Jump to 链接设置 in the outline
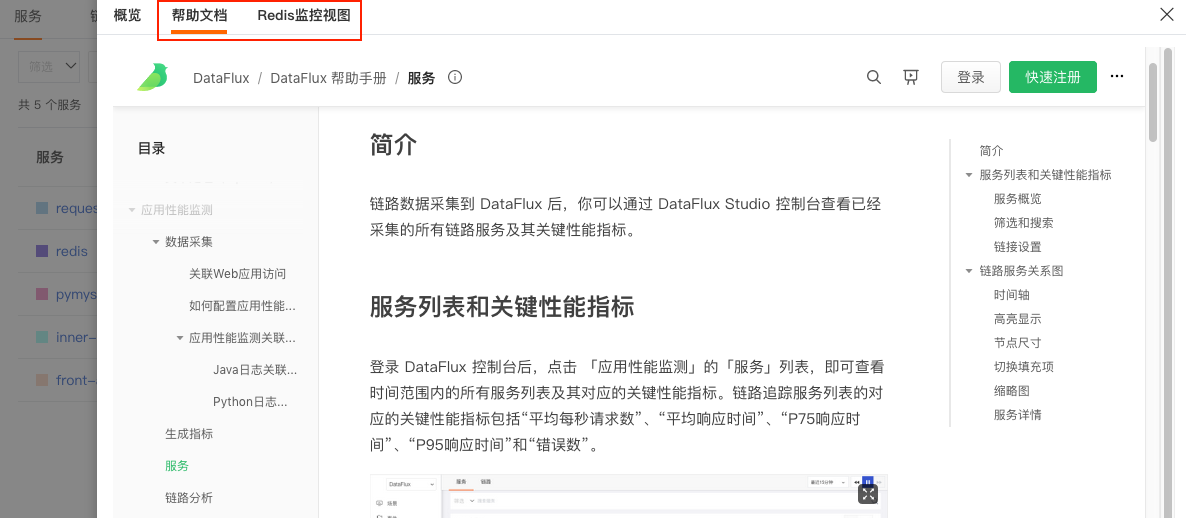Viewport: 1186px width, 518px height. pyautogui.click(x=1017, y=247)
